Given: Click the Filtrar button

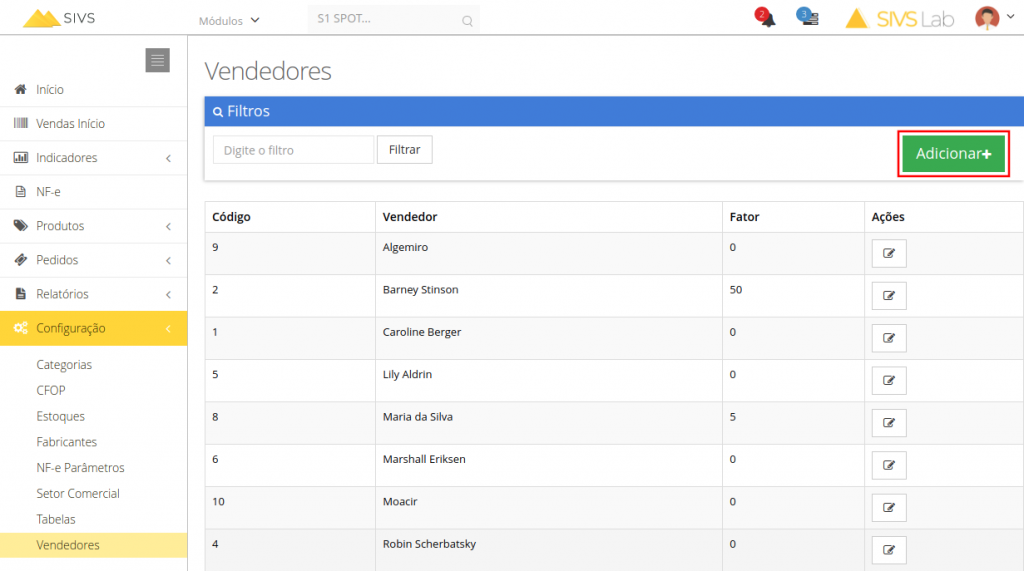Looking at the screenshot, I should [x=404, y=150].
